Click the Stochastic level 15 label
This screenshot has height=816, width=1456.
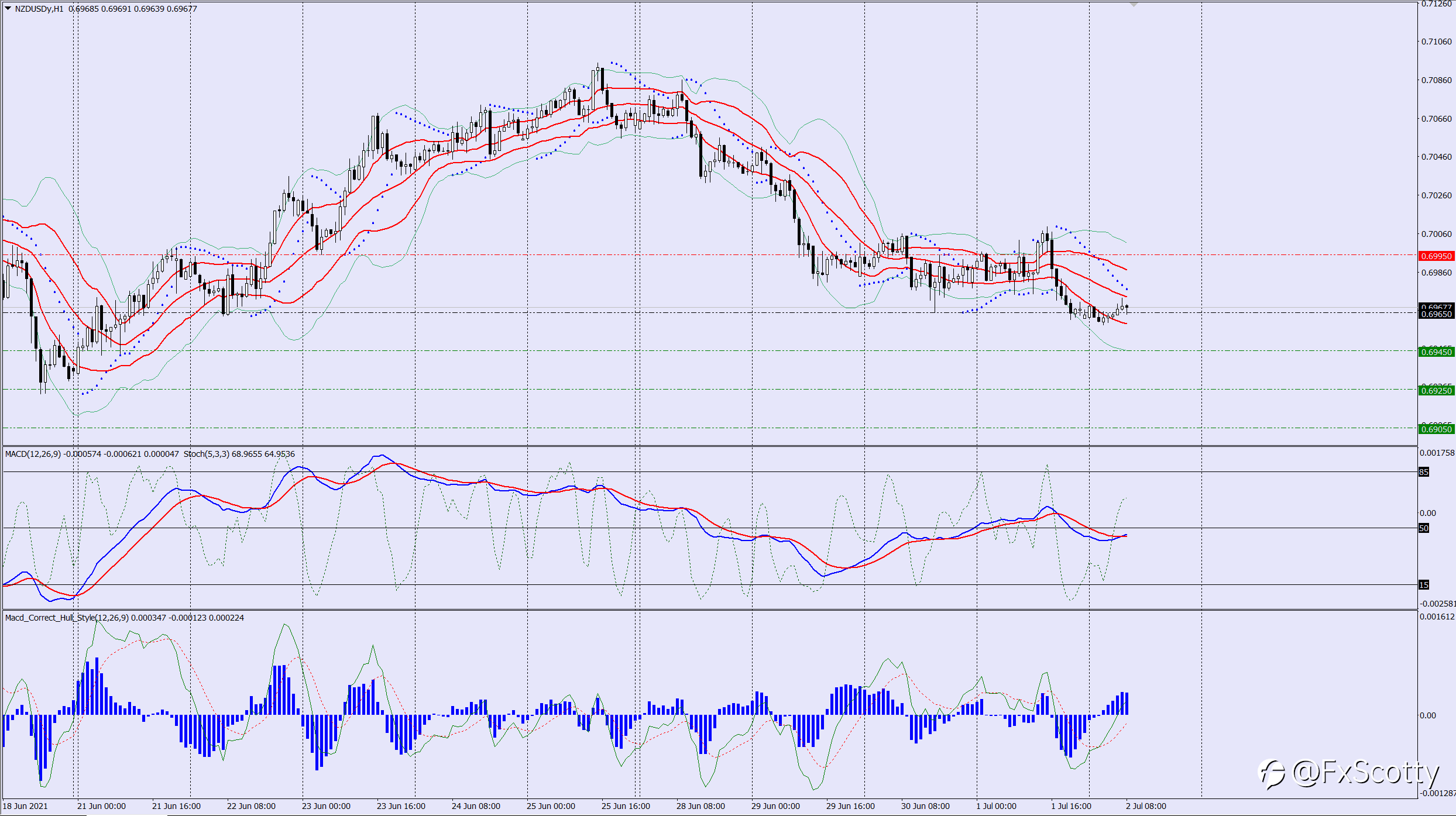(1424, 585)
